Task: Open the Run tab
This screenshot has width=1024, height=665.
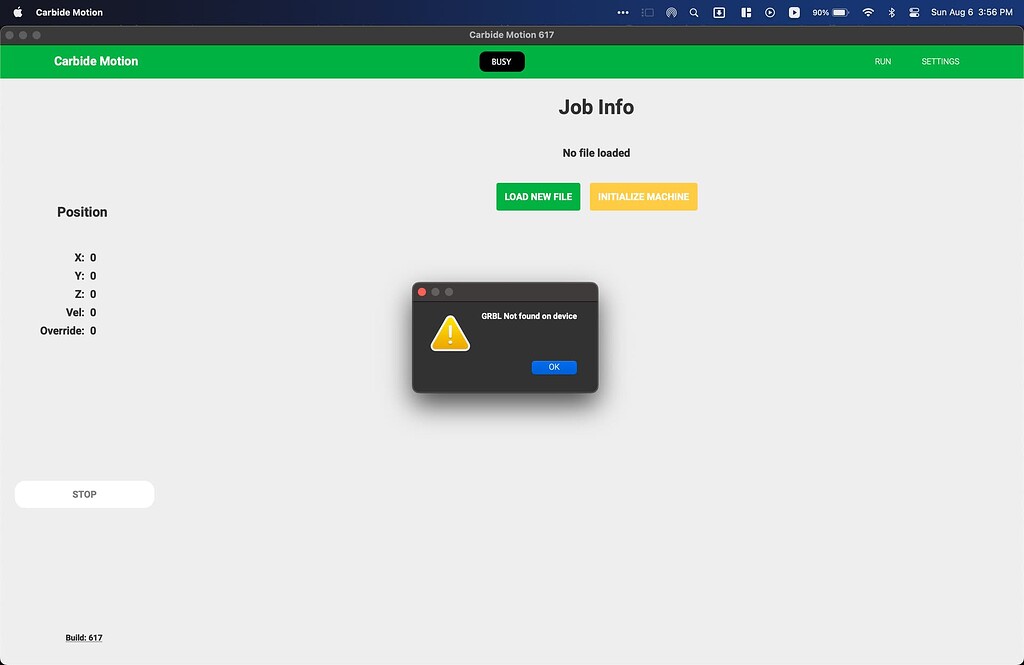Action: point(882,61)
